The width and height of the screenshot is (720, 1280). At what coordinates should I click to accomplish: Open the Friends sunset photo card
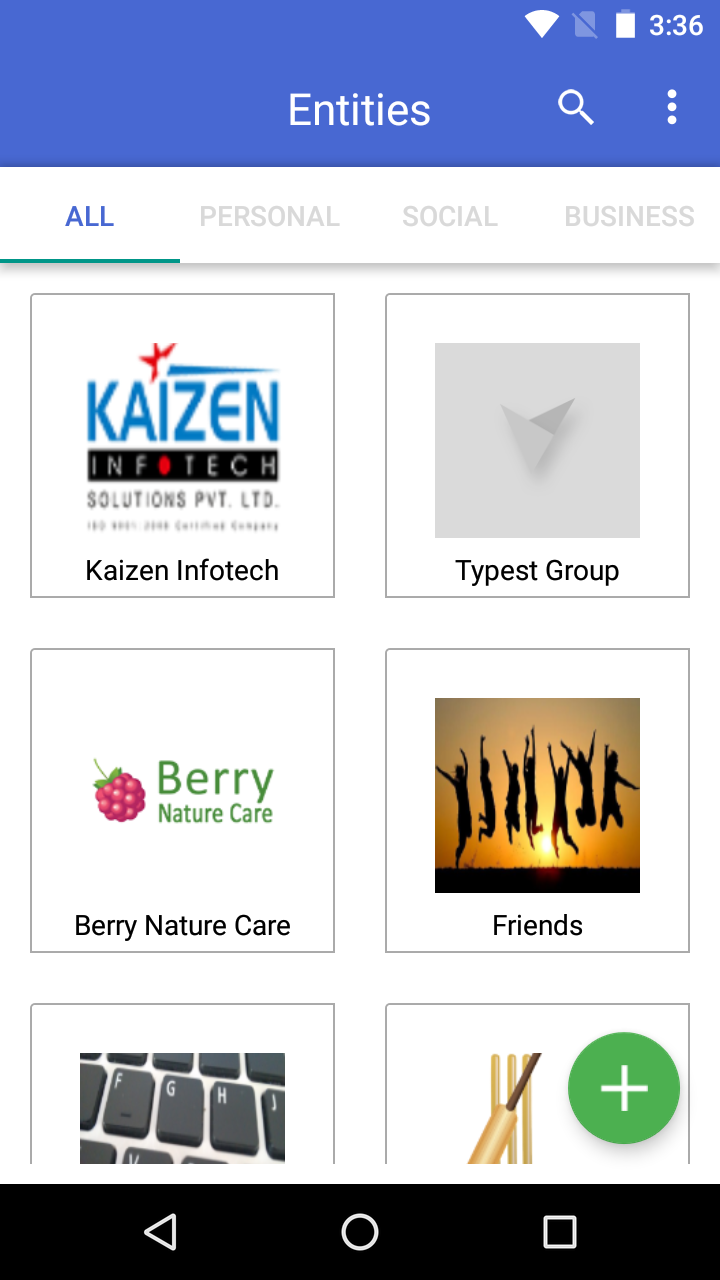[x=537, y=801]
